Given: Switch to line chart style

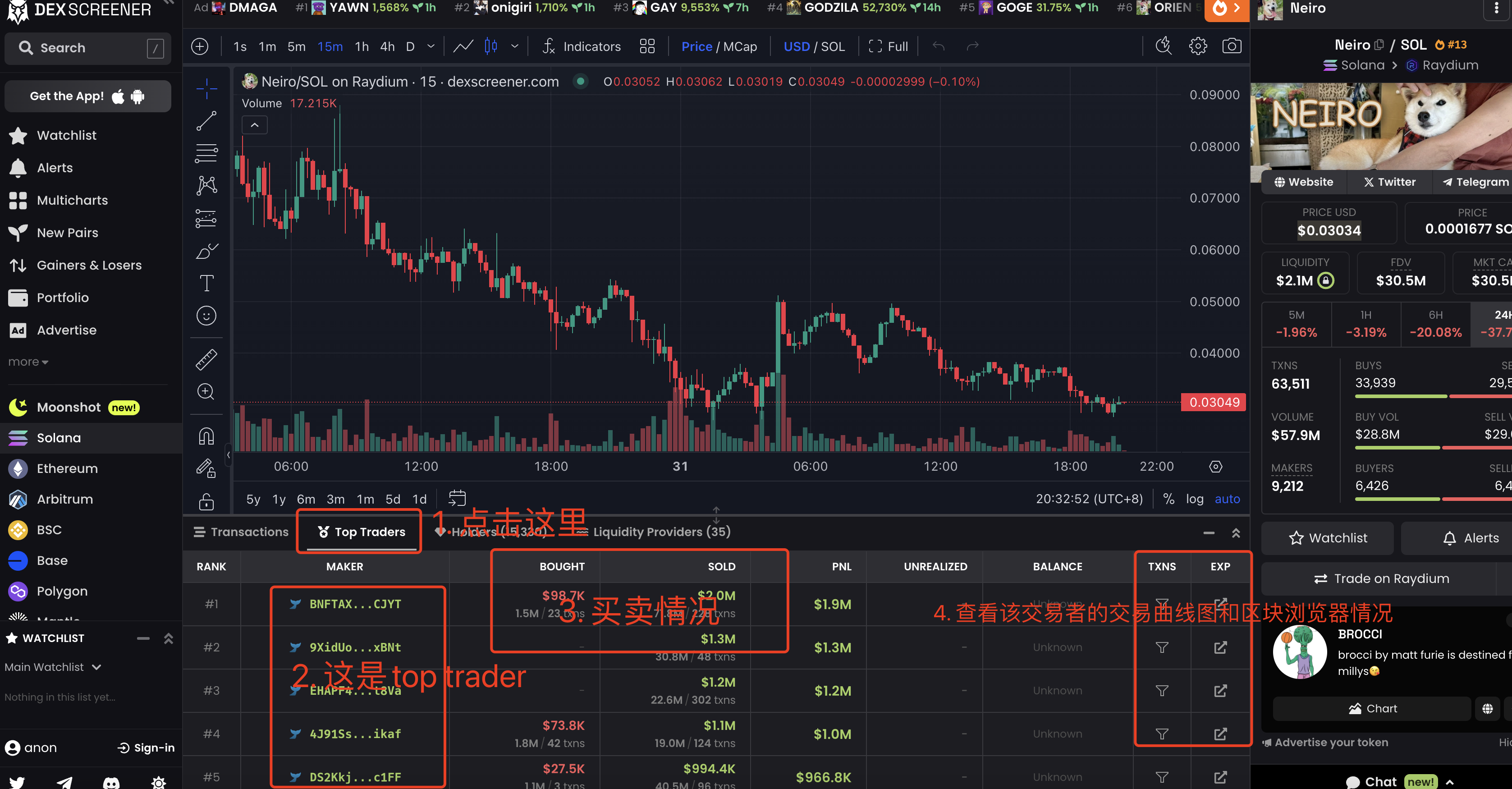Looking at the screenshot, I should pos(463,46).
